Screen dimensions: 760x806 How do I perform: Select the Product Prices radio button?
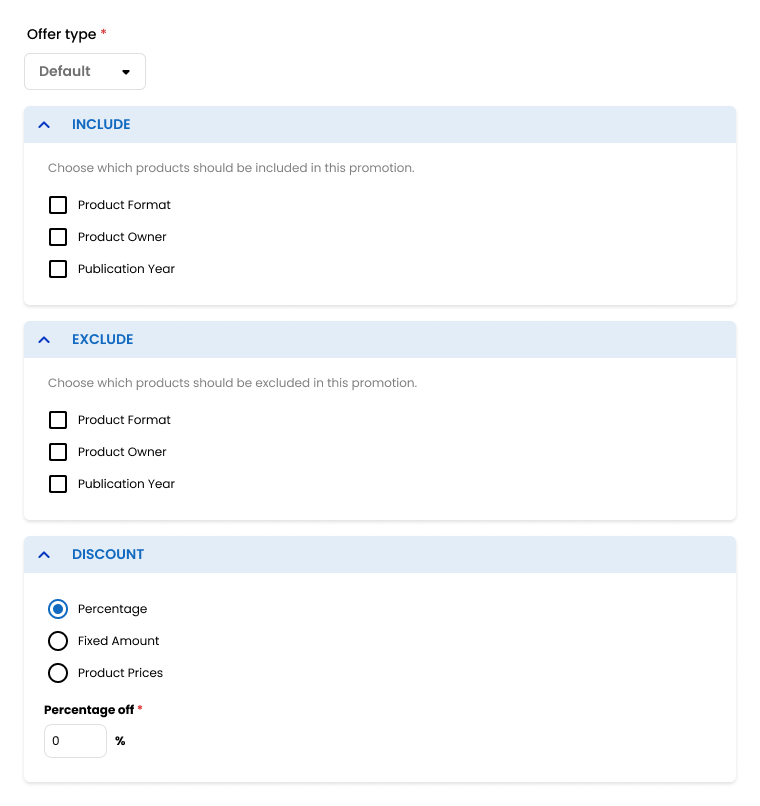pyautogui.click(x=58, y=673)
